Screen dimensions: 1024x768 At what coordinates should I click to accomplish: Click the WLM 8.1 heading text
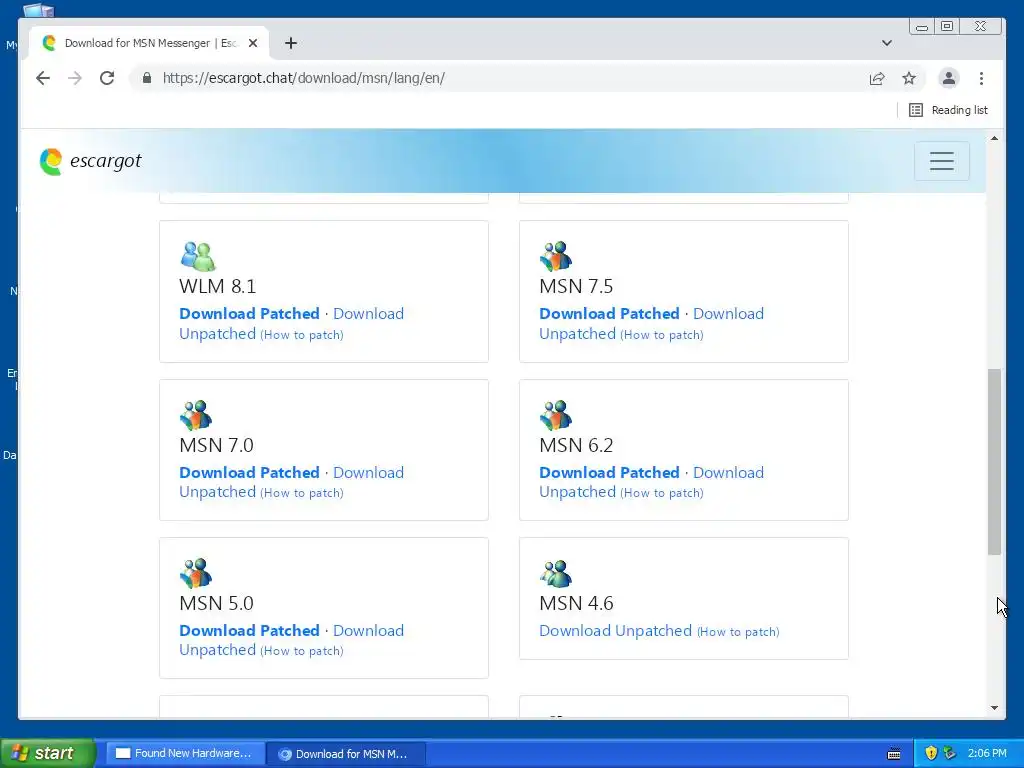(x=217, y=287)
